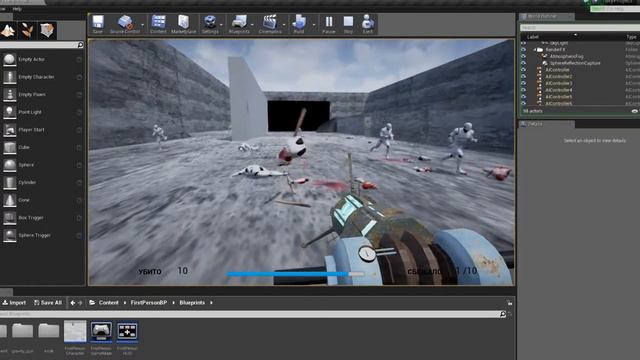Click the search magnifier in Place Actors panel
640x360 pixels.
(x=80, y=44)
